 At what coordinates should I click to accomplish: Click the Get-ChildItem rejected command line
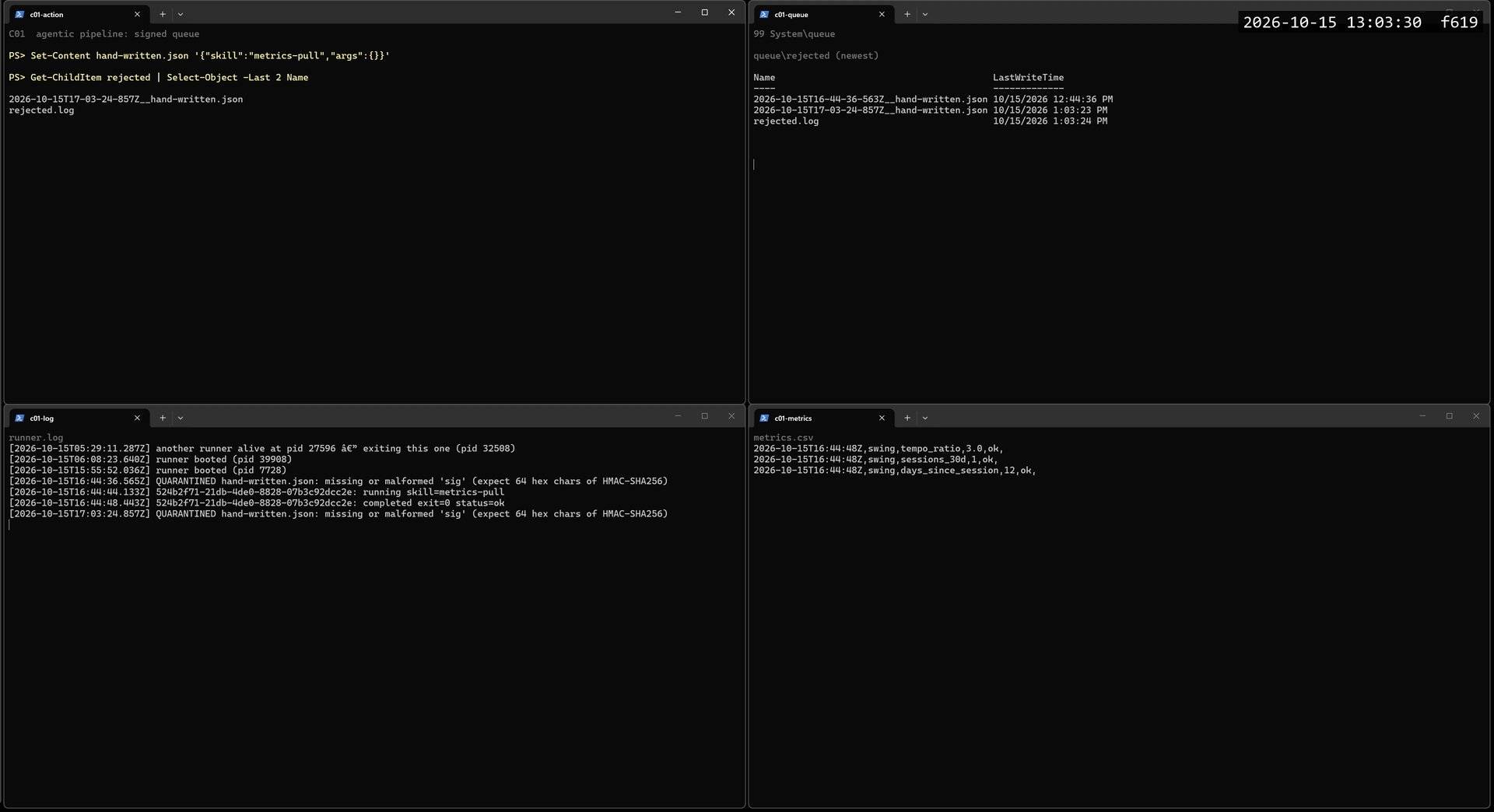(159, 78)
